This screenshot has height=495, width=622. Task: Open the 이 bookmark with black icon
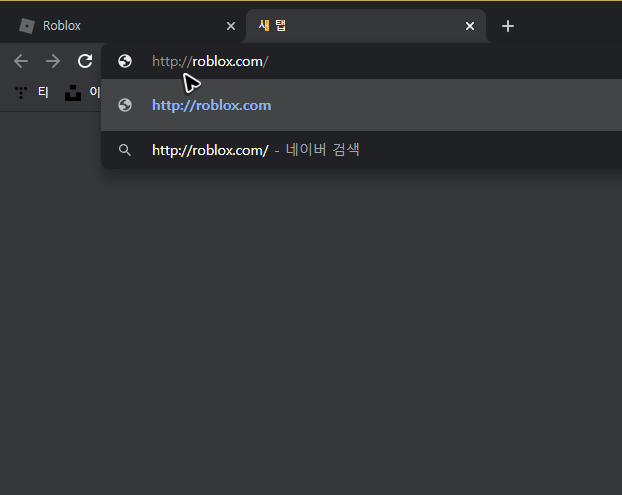point(83,92)
